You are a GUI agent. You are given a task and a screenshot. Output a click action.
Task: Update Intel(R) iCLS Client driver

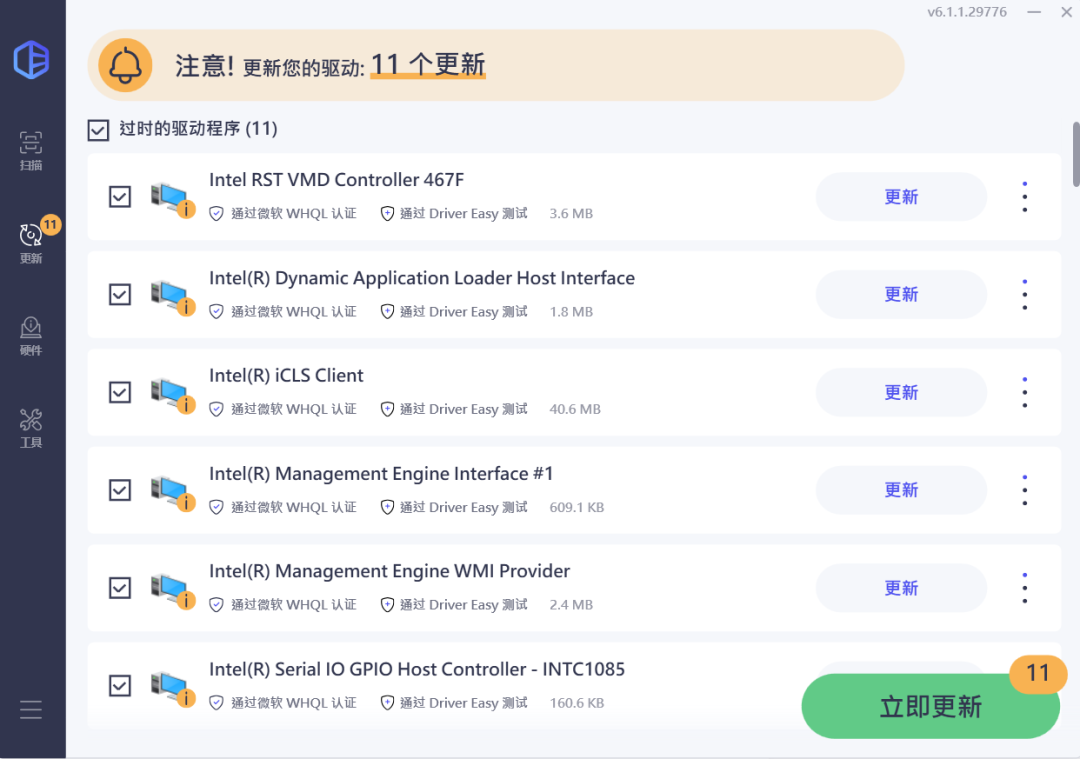[x=901, y=392]
